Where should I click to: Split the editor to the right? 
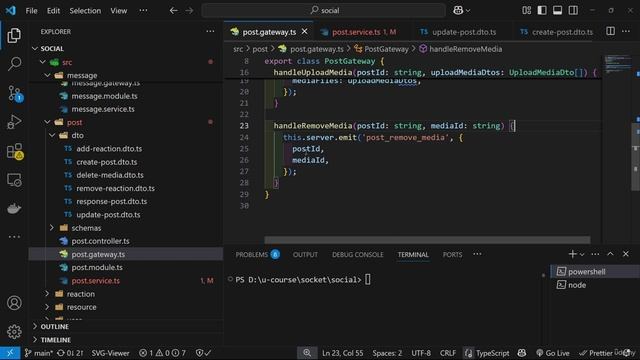[610, 31]
